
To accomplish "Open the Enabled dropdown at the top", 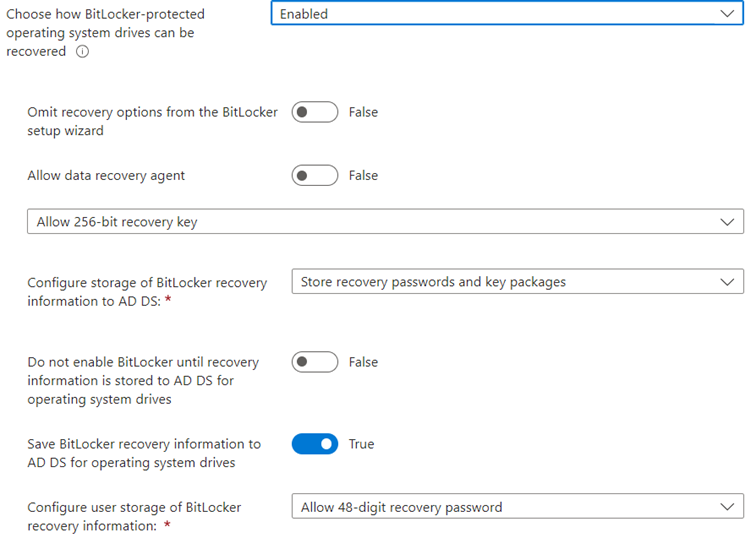I will 500,14.
